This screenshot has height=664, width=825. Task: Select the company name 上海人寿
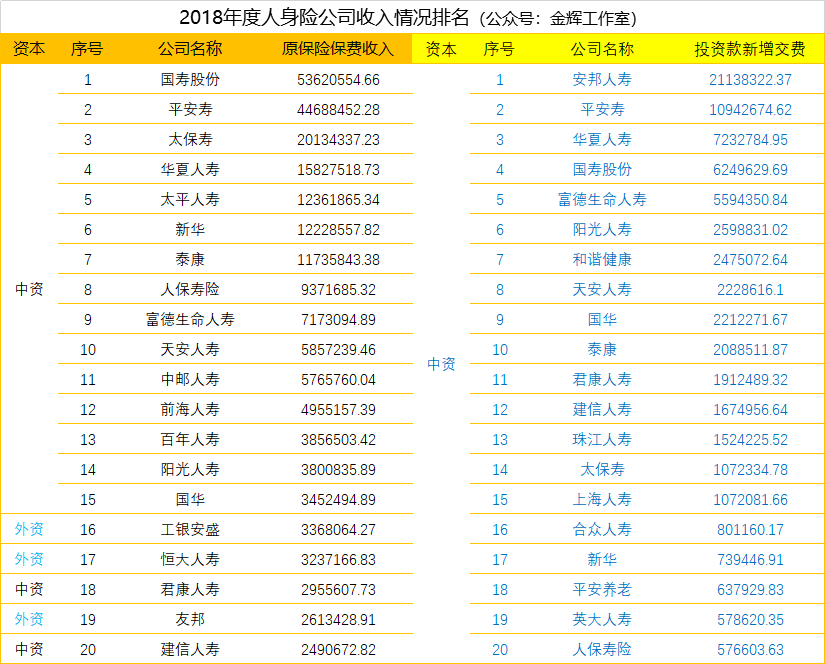[602, 499]
